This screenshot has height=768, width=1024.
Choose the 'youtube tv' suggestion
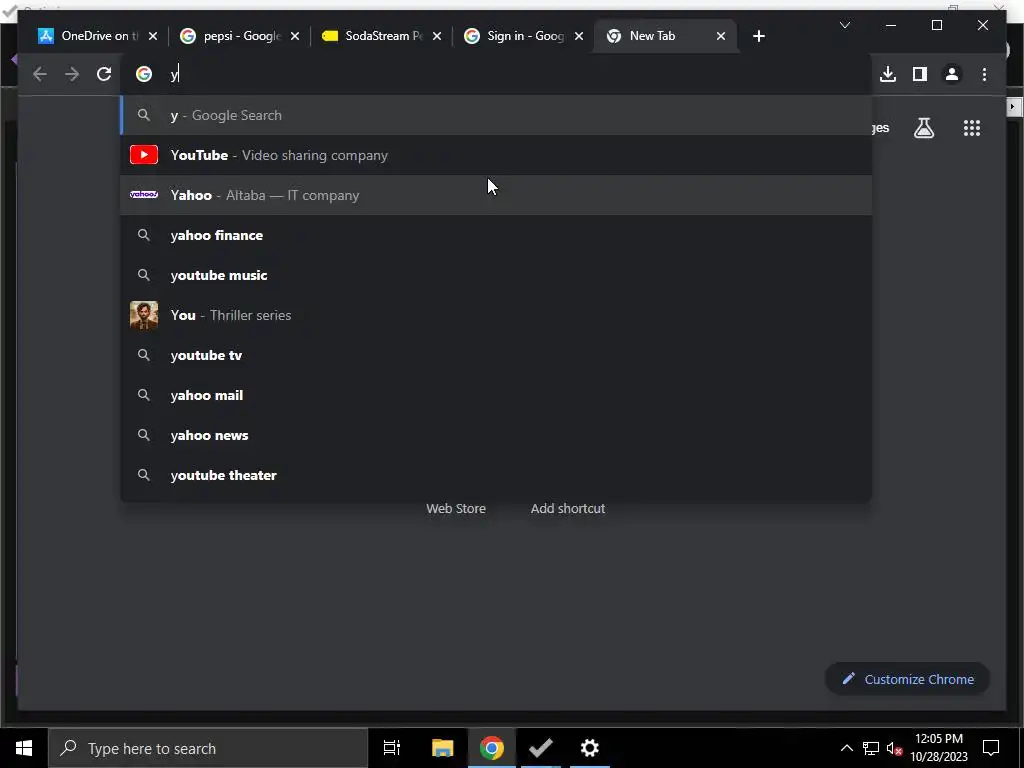tap(496, 355)
